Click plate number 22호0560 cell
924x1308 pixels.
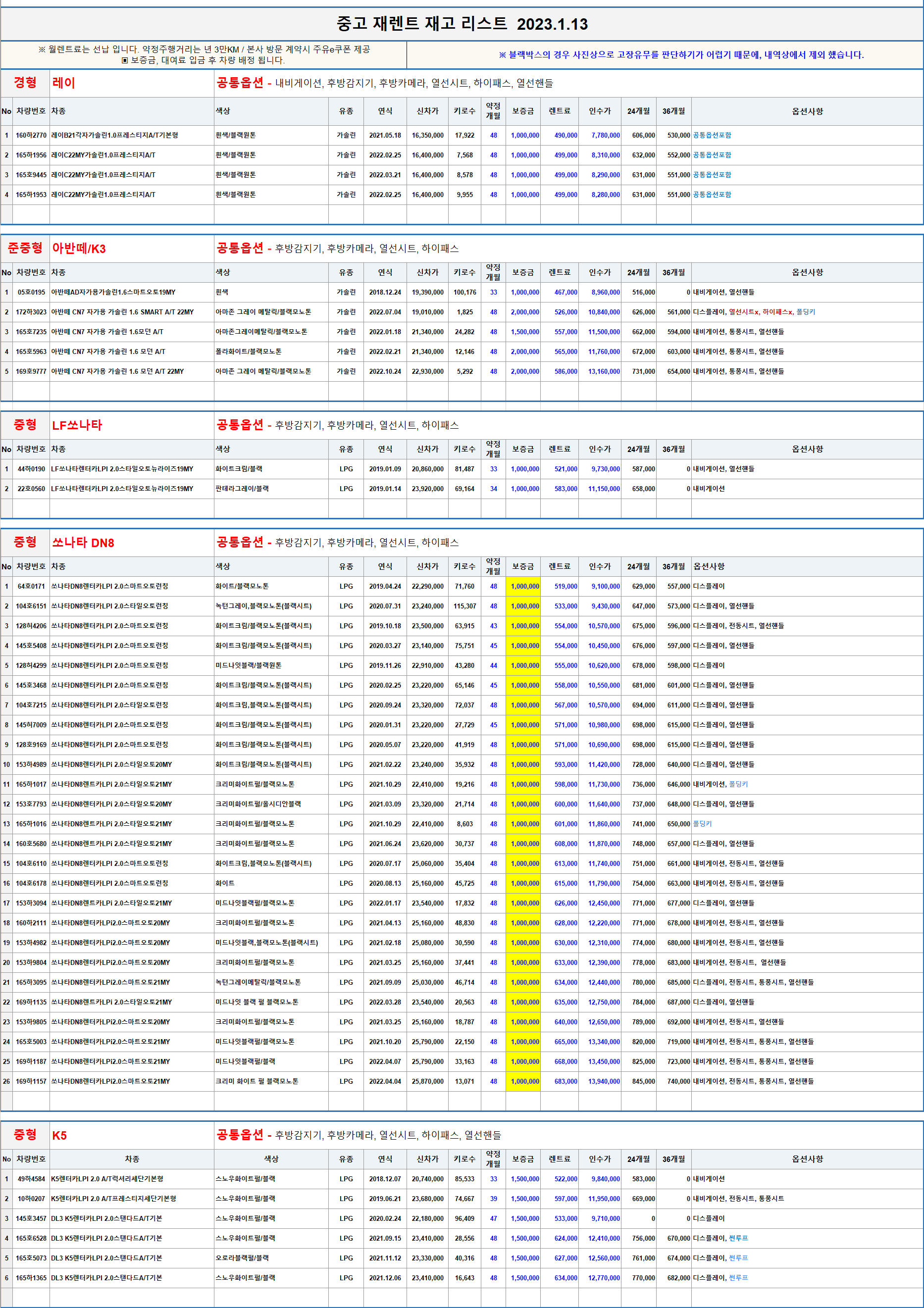tap(31, 489)
